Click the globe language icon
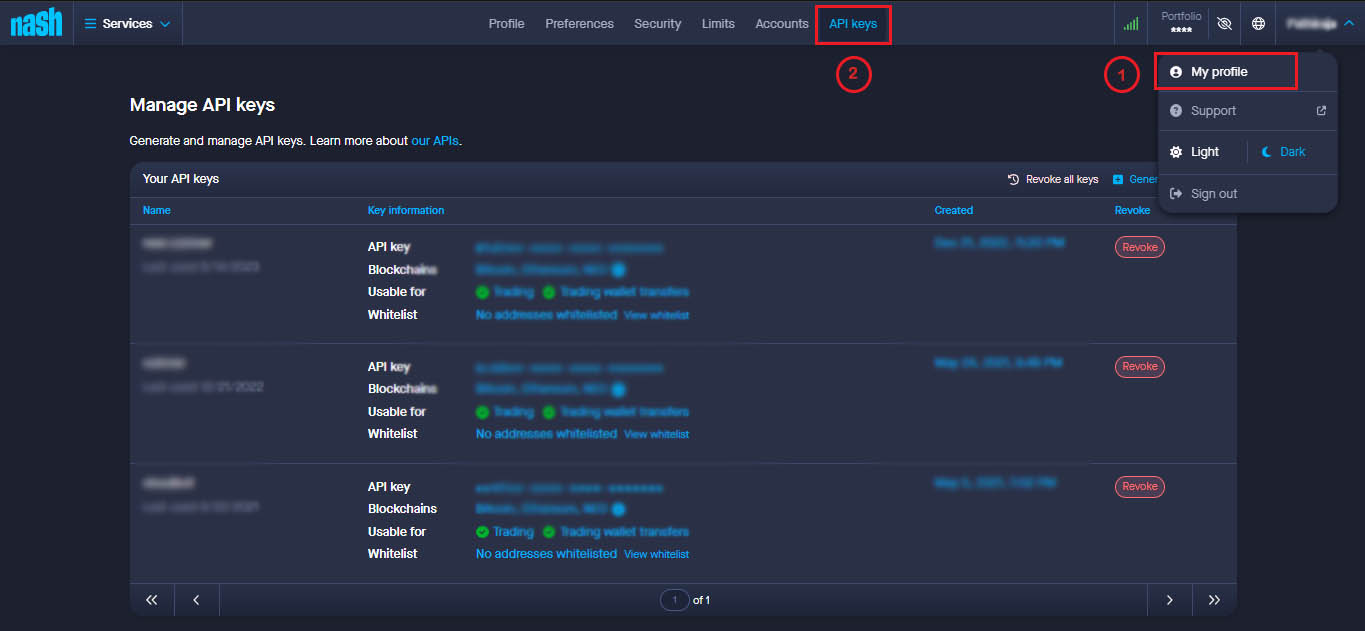The width and height of the screenshot is (1365, 631). point(1258,24)
